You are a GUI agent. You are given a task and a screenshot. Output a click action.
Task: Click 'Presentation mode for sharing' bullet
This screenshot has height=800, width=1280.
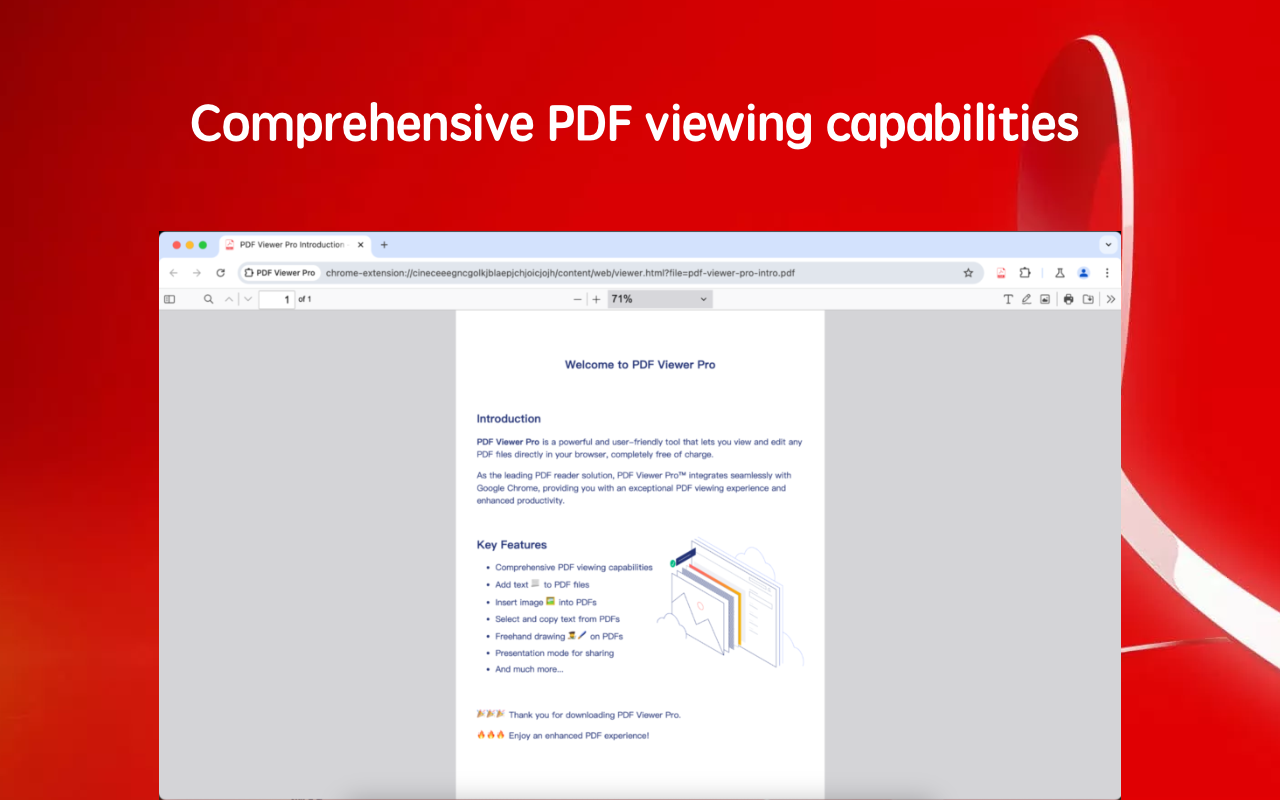click(x=554, y=653)
